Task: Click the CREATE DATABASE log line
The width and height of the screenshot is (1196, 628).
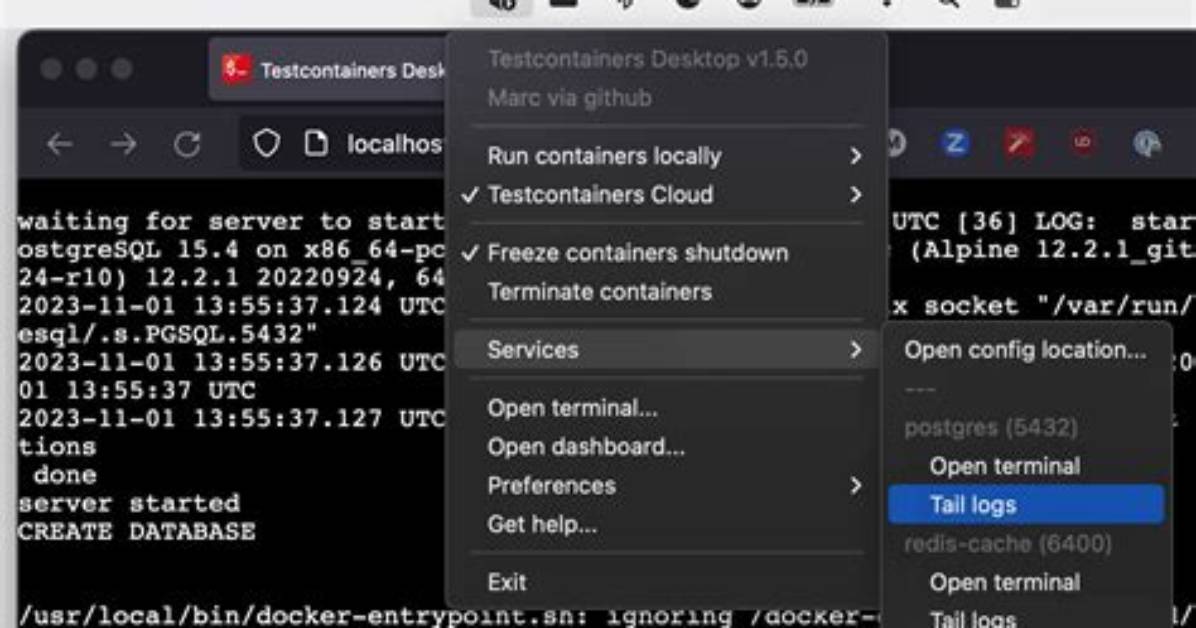Action: [x=137, y=532]
